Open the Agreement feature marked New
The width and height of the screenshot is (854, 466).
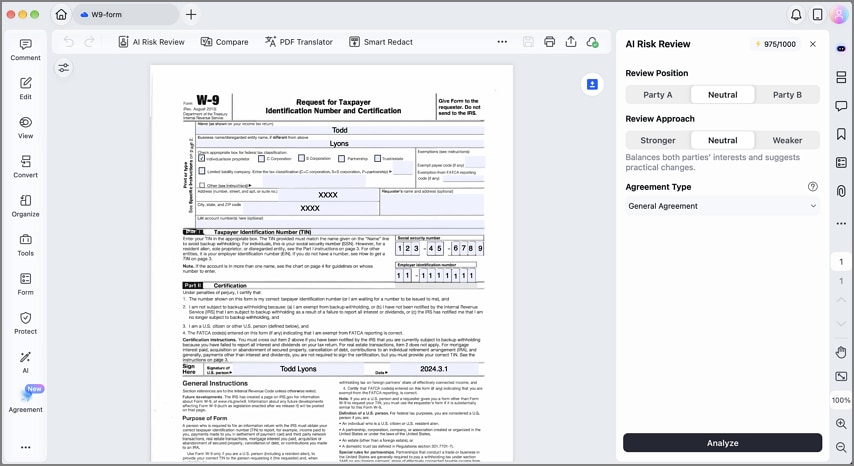pos(25,400)
